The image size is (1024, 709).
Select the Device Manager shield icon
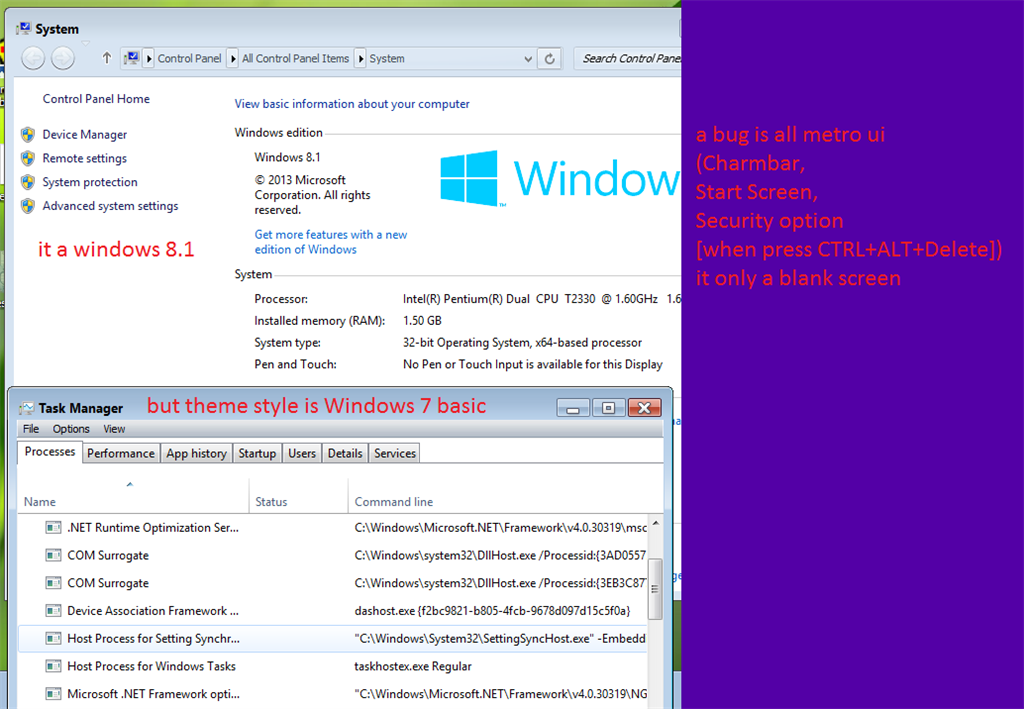click(x=28, y=134)
